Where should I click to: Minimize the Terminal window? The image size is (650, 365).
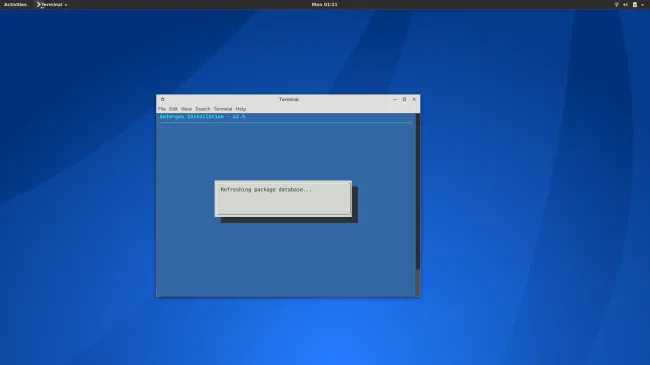pyautogui.click(x=395, y=100)
